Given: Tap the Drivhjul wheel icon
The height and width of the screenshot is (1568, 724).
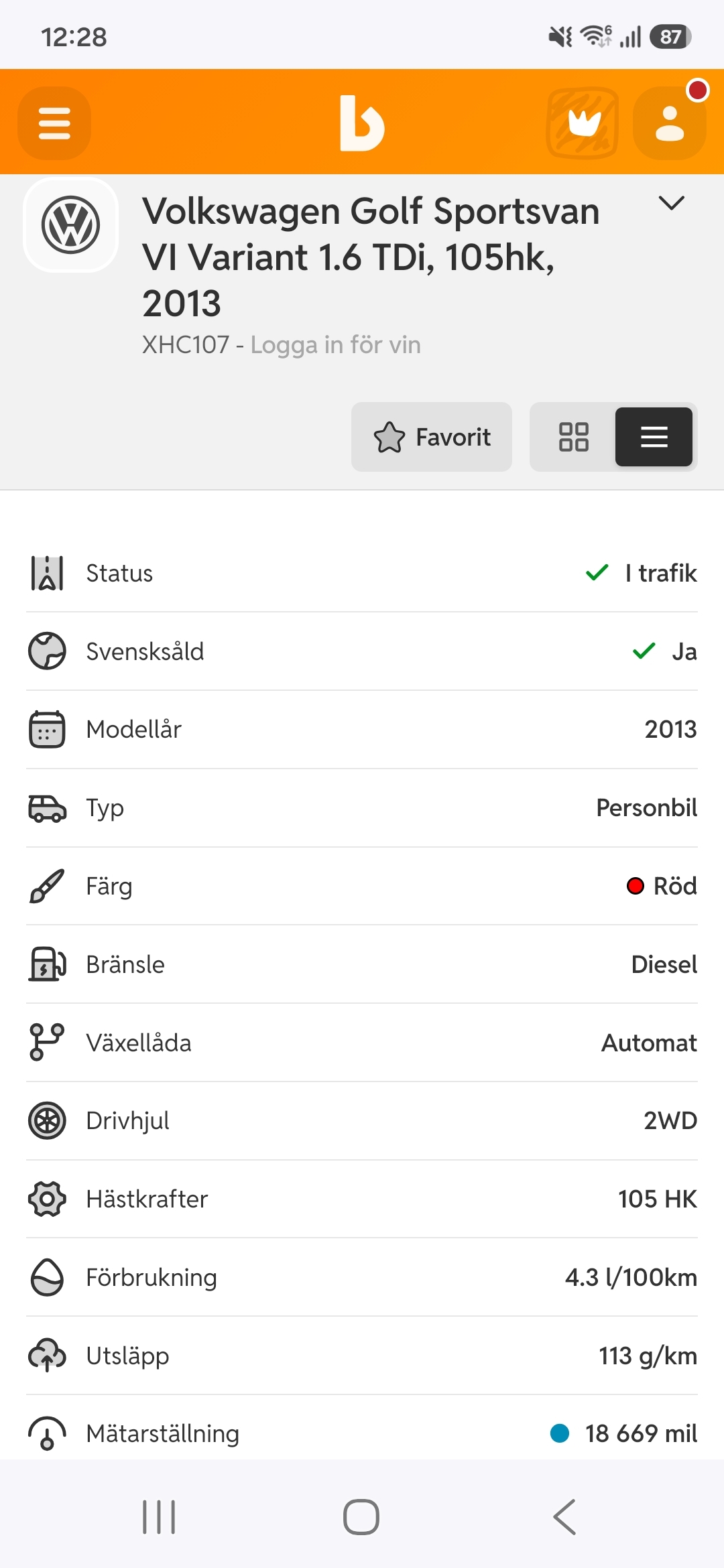Looking at the screenshot, I should click(x=47, y=1120).
